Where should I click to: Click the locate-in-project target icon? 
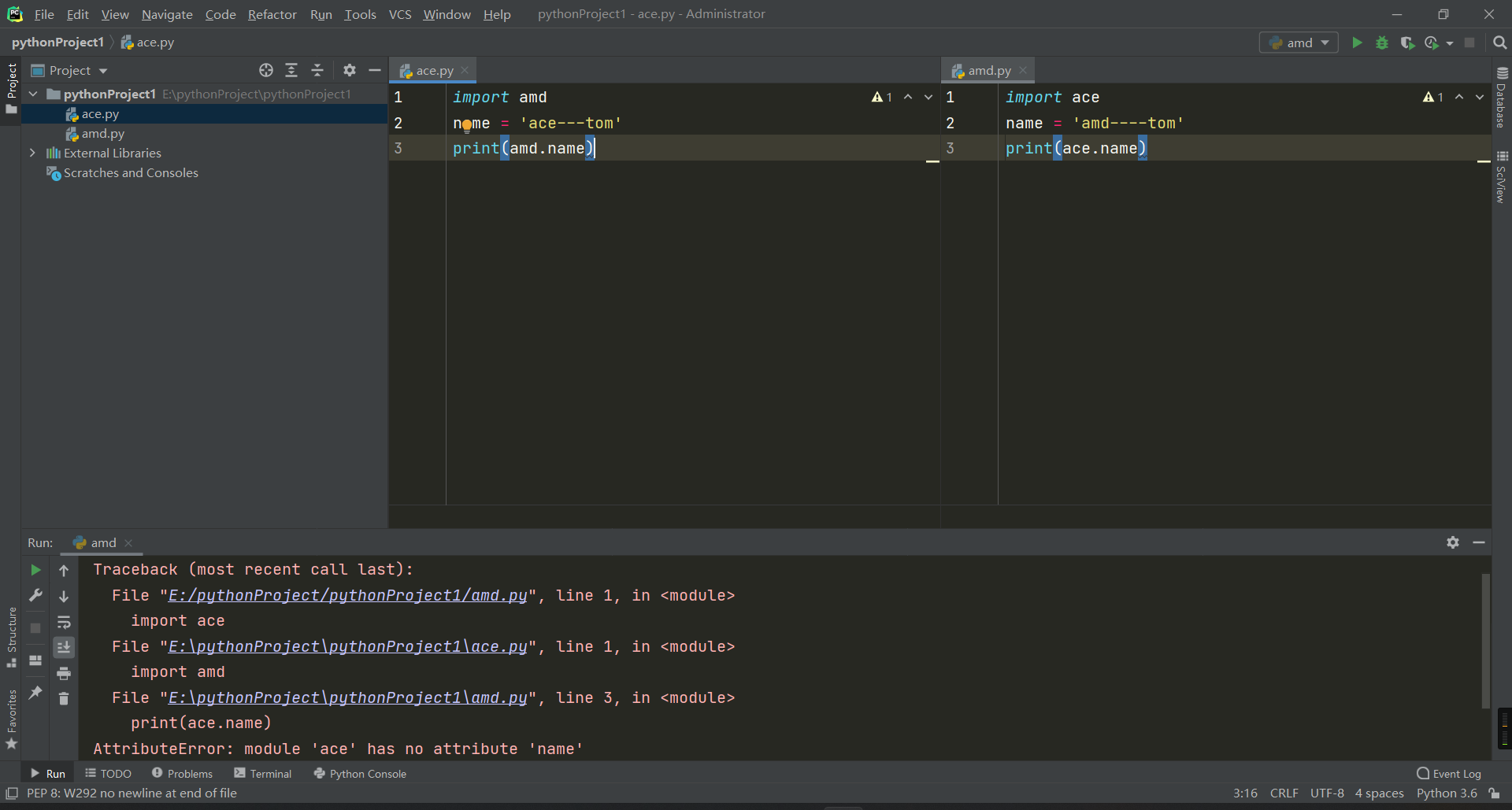pyautogui.click(x=266, y=71)
